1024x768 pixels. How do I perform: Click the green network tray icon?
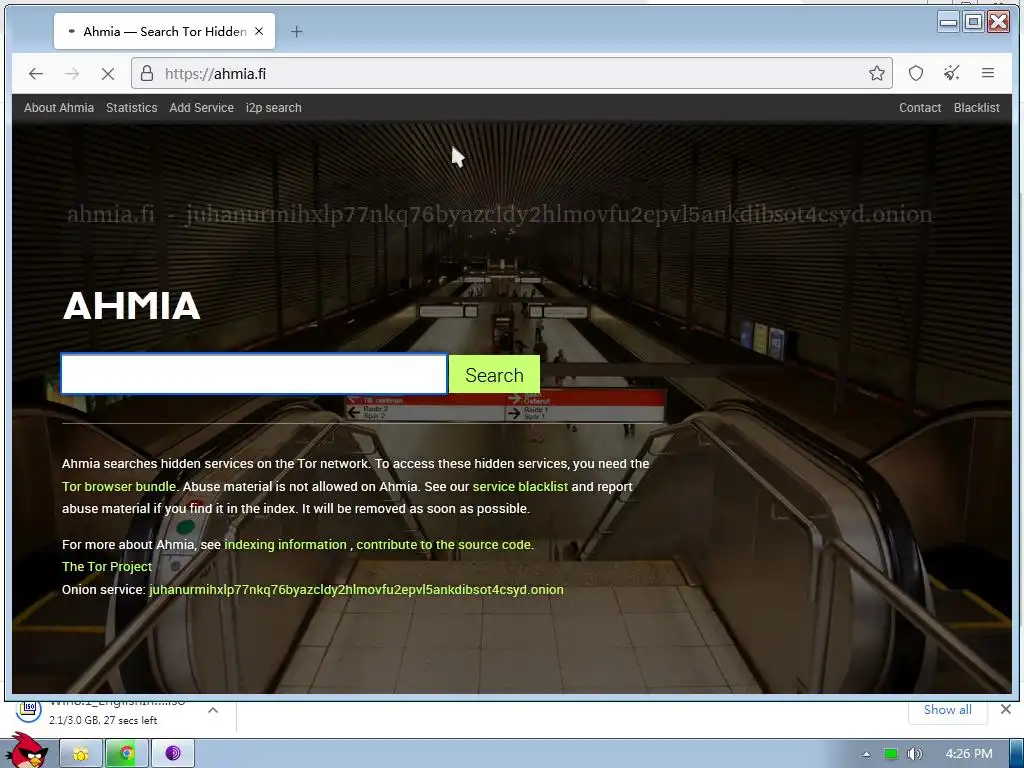point(891,754)
